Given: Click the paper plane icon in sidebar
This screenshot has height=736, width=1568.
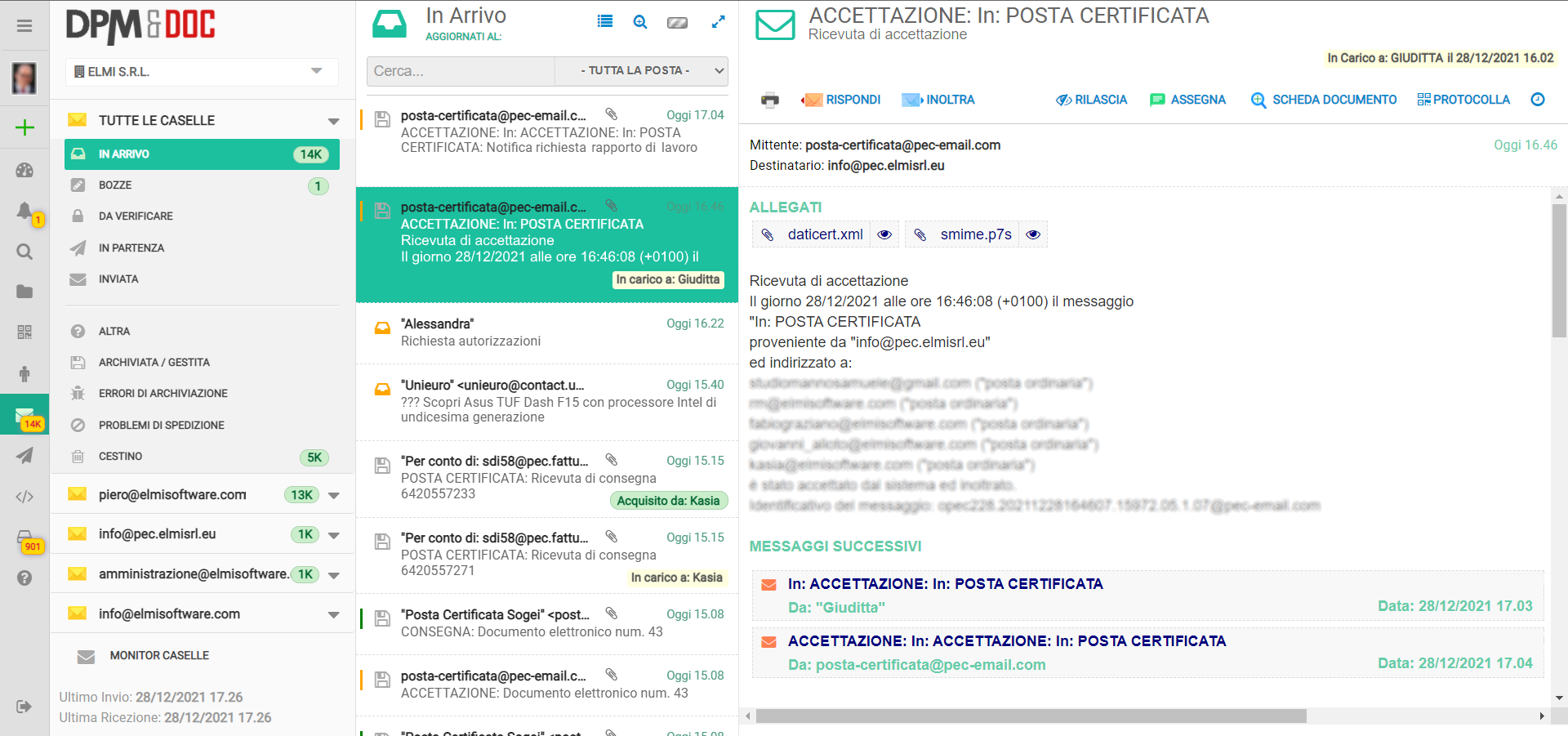Looking at the screenshot, I should 24,455.
